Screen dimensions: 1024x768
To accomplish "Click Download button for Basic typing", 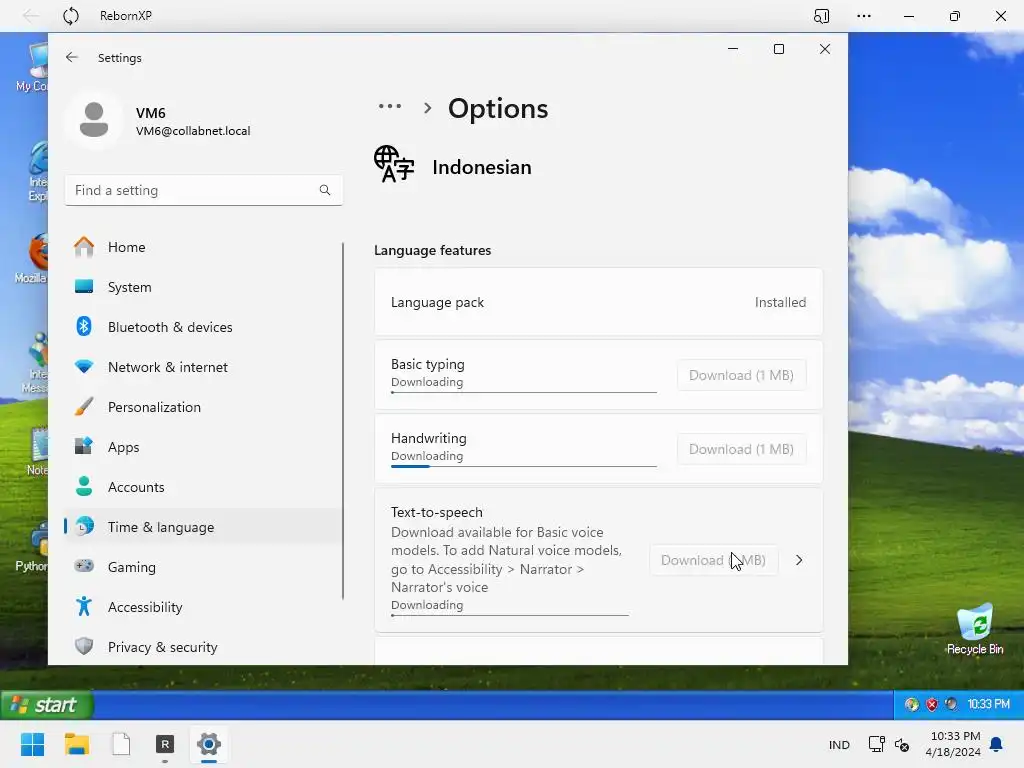I will click(x=741, y=376).
